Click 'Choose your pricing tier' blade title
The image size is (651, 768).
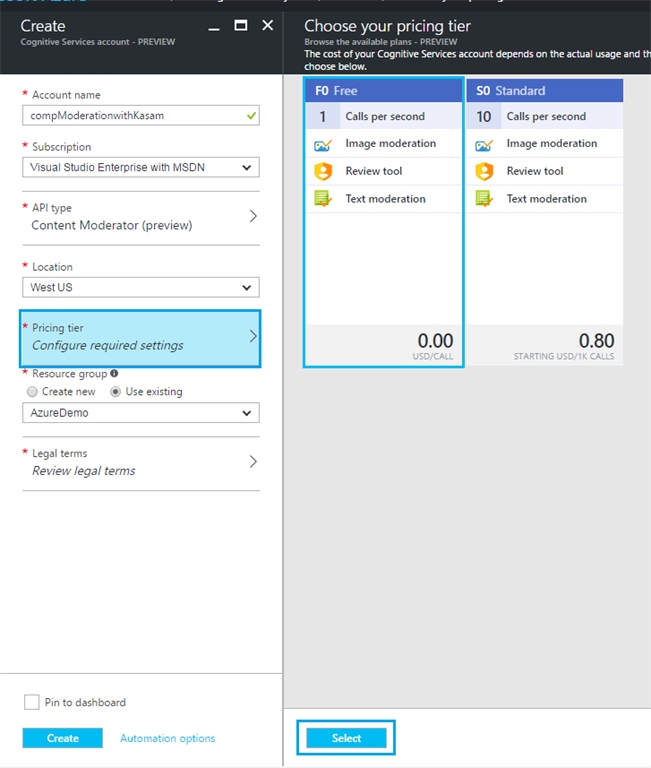[x=387, y=26]
